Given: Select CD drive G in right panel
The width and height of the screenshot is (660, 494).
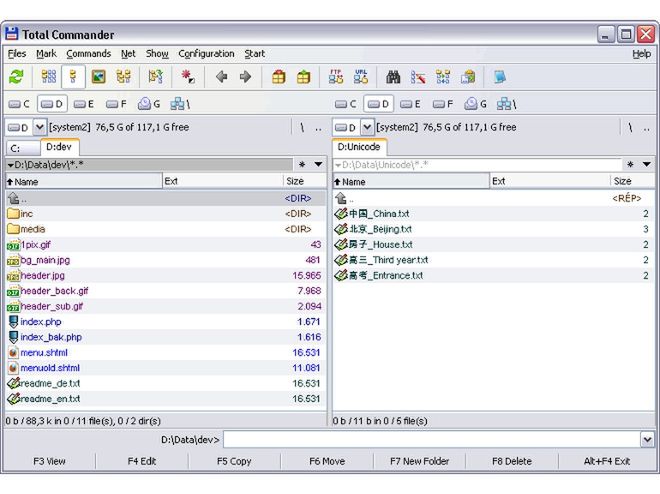Looking at the screenshot, I should [x=476, y=104].
